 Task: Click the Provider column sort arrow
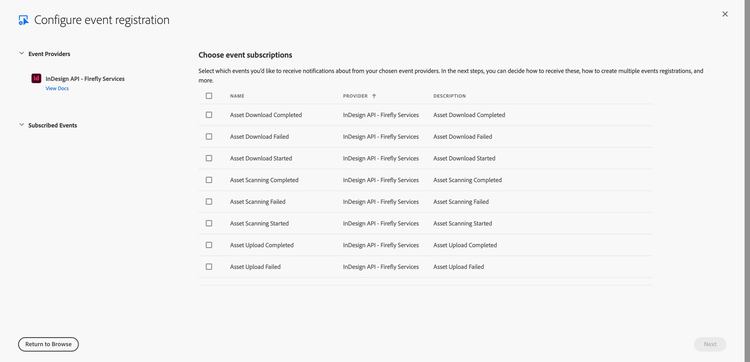pos(374,96)
